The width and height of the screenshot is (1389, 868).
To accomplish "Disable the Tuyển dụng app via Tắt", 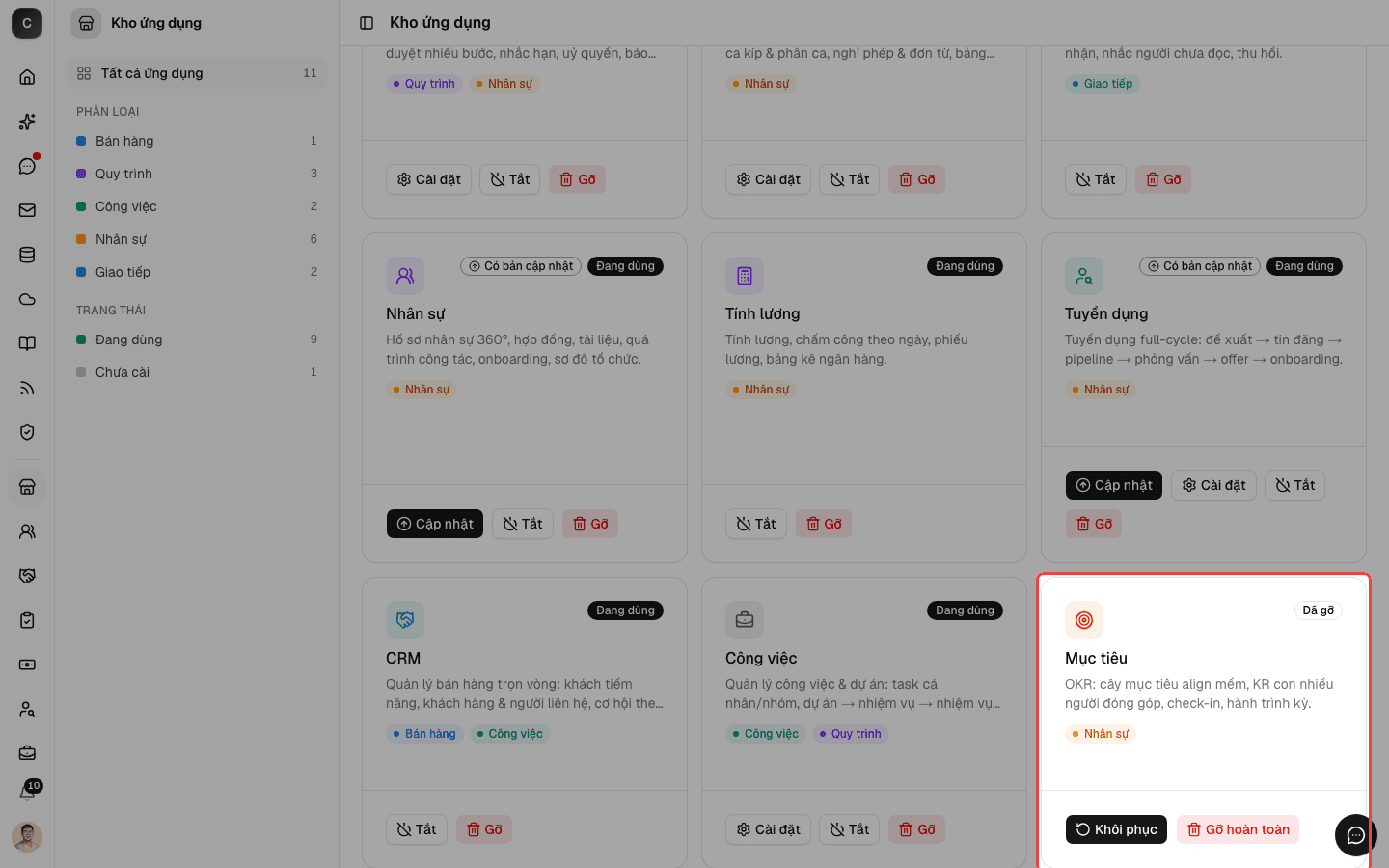I will pos(1294,485).
